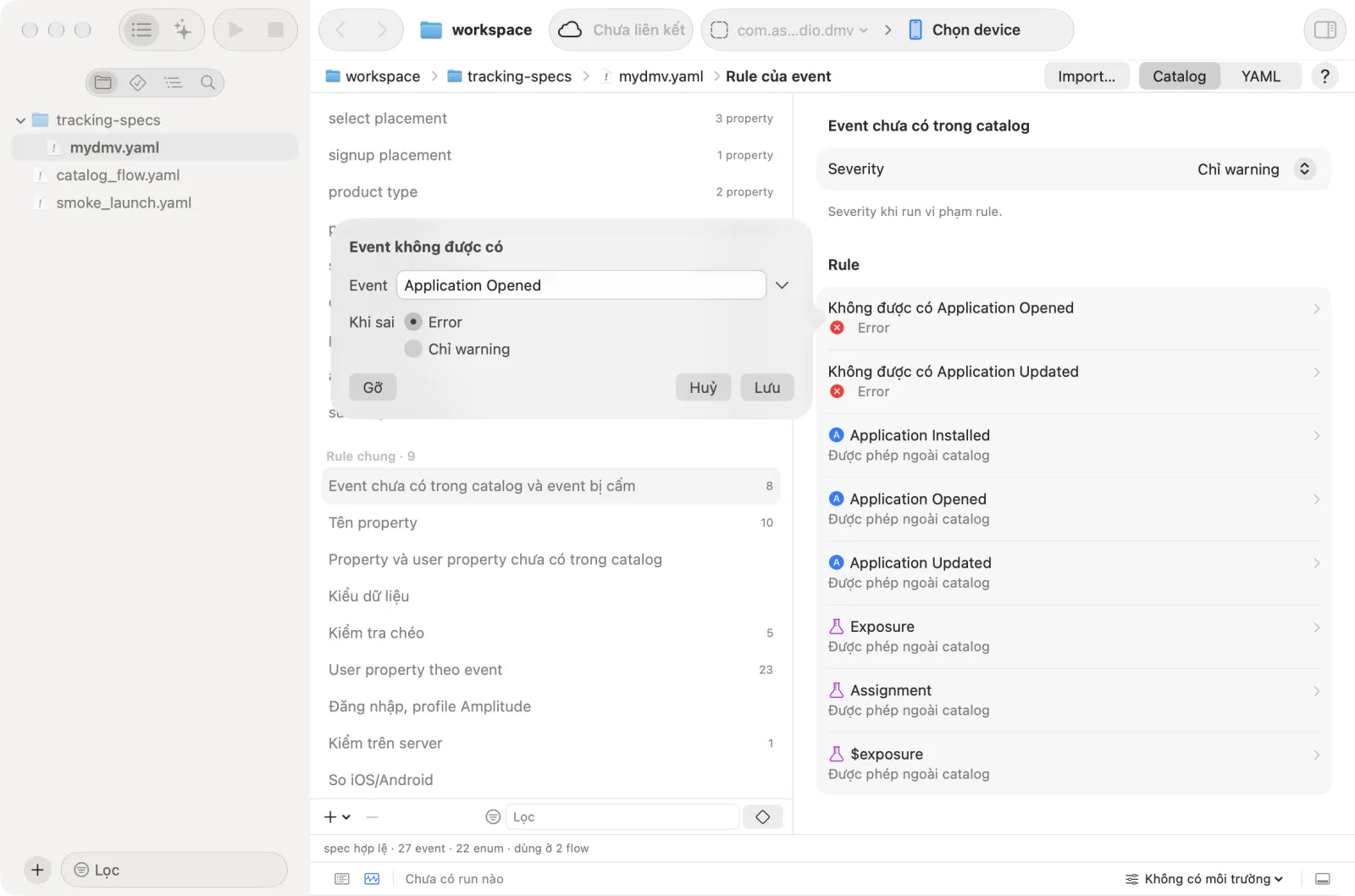Select the folder view icon in sidebar
The height and width of the screenshot is (896, 1355).
click(x=103, y=82)
